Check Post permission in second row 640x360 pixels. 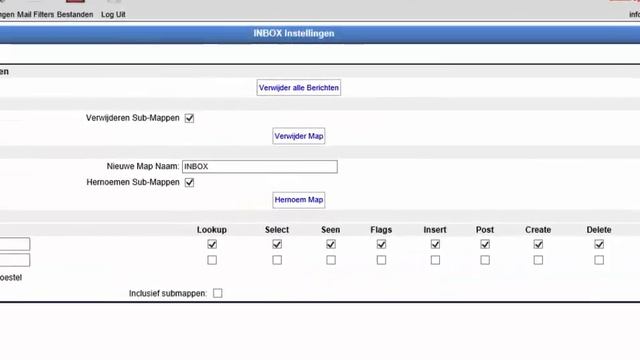(485, 260)
